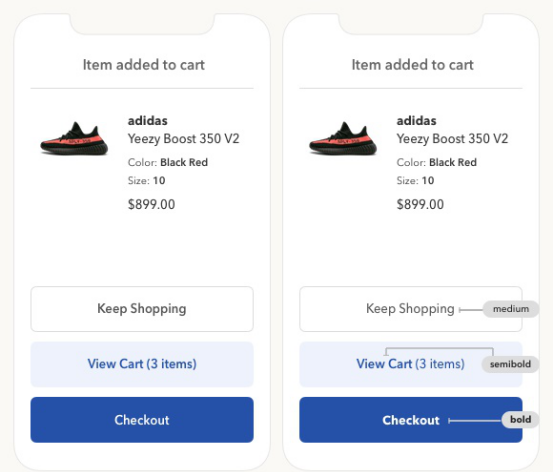Click Yeezy Boost 350 V2 title, right mockup
Viewport: 554px width, 472px height.
[452, 139]
